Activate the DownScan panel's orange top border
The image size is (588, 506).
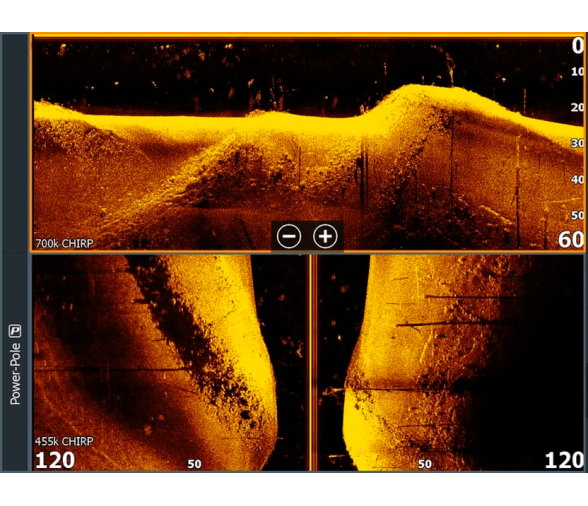point(308,35)
